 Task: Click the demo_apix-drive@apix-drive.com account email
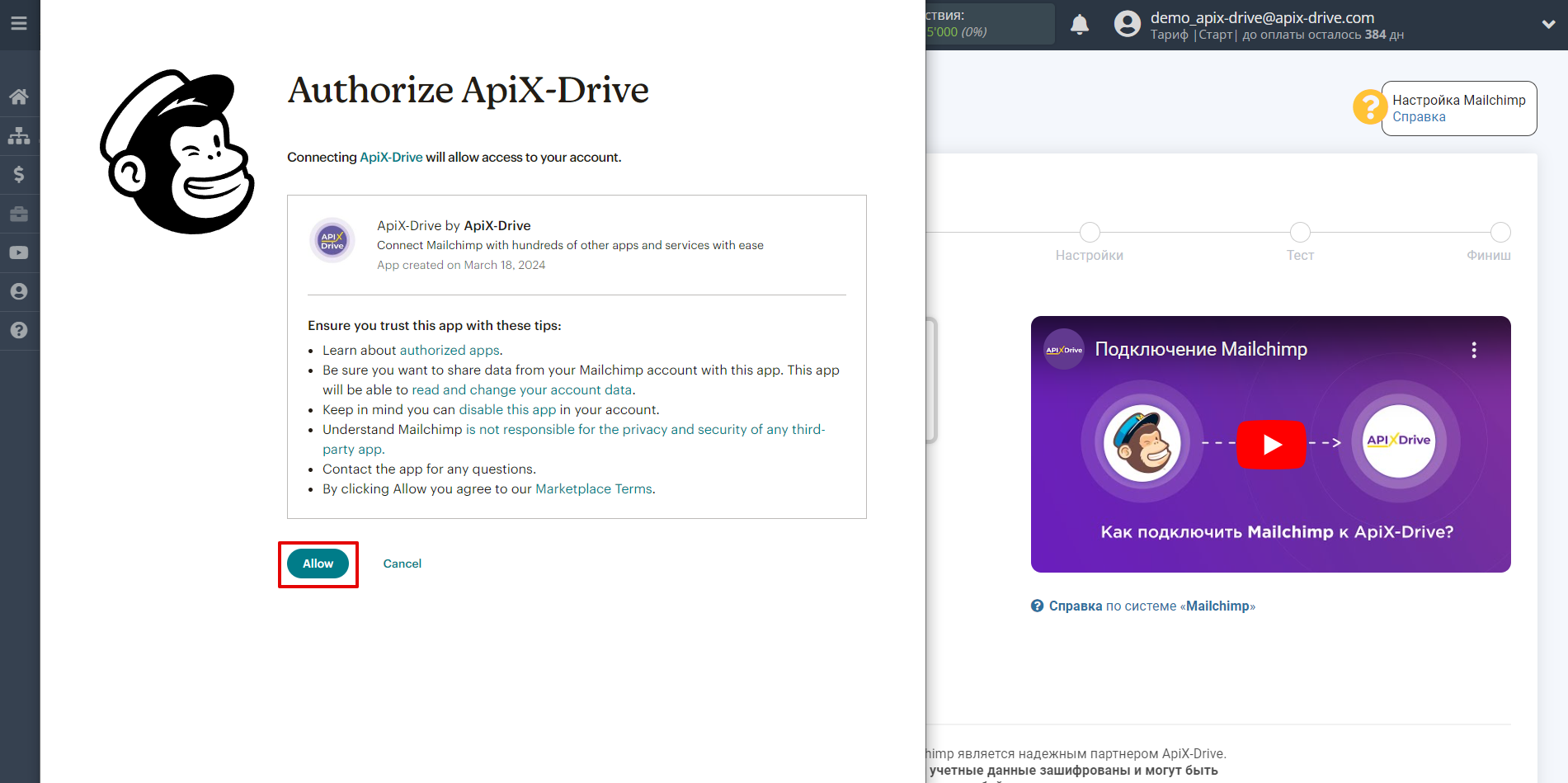click(1262, 17)
